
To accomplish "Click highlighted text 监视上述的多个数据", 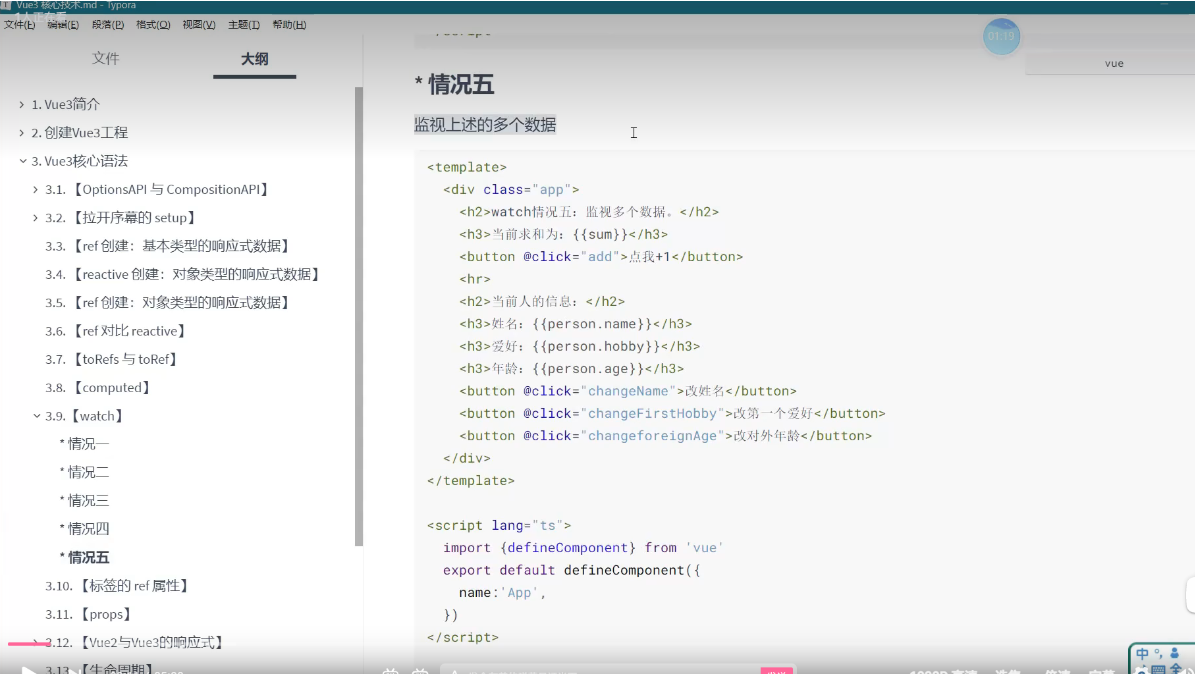I will pyautogui.click(x=485, y=124).
